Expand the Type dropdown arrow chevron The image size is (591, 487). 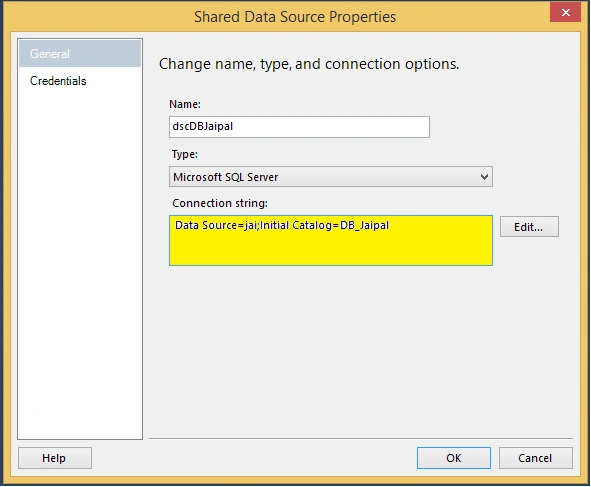click(484, 177)
